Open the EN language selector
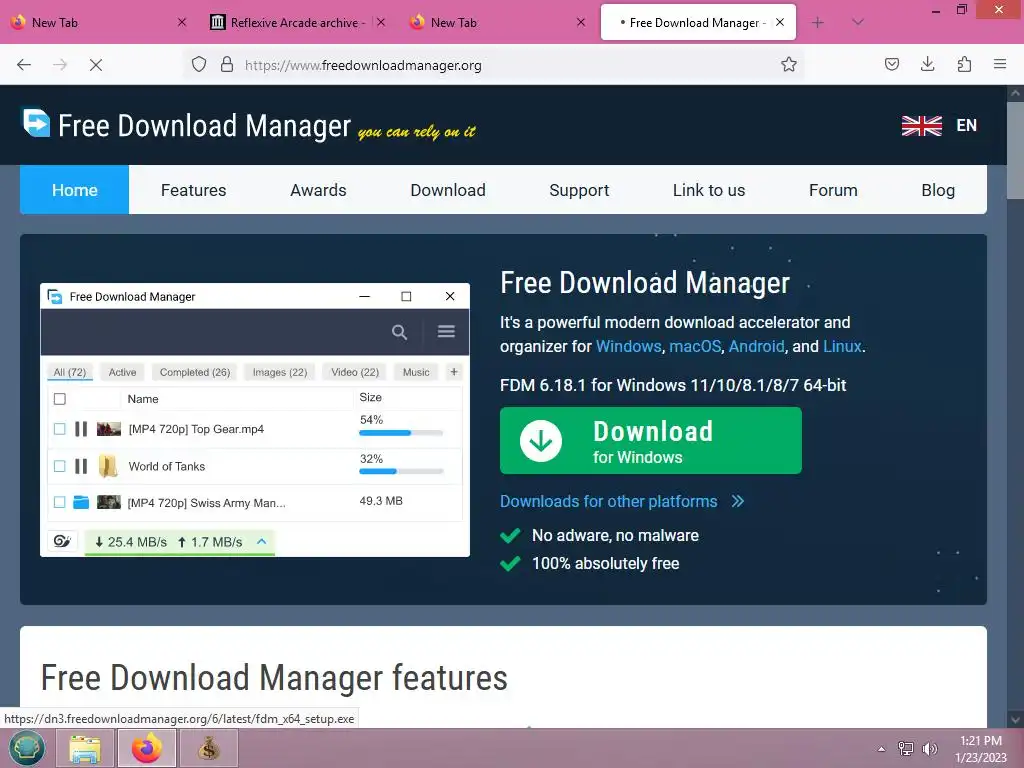The image size is (1024, 768). (x=967, y=125)
